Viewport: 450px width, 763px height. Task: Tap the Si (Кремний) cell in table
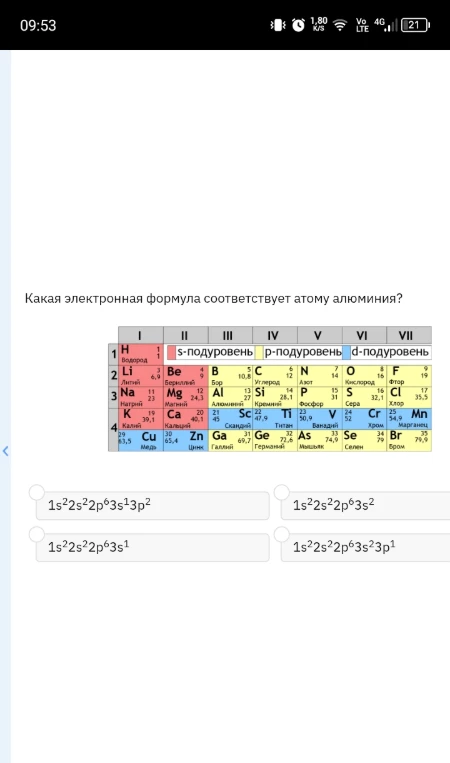pyautogui.click(x=275, y=397)
